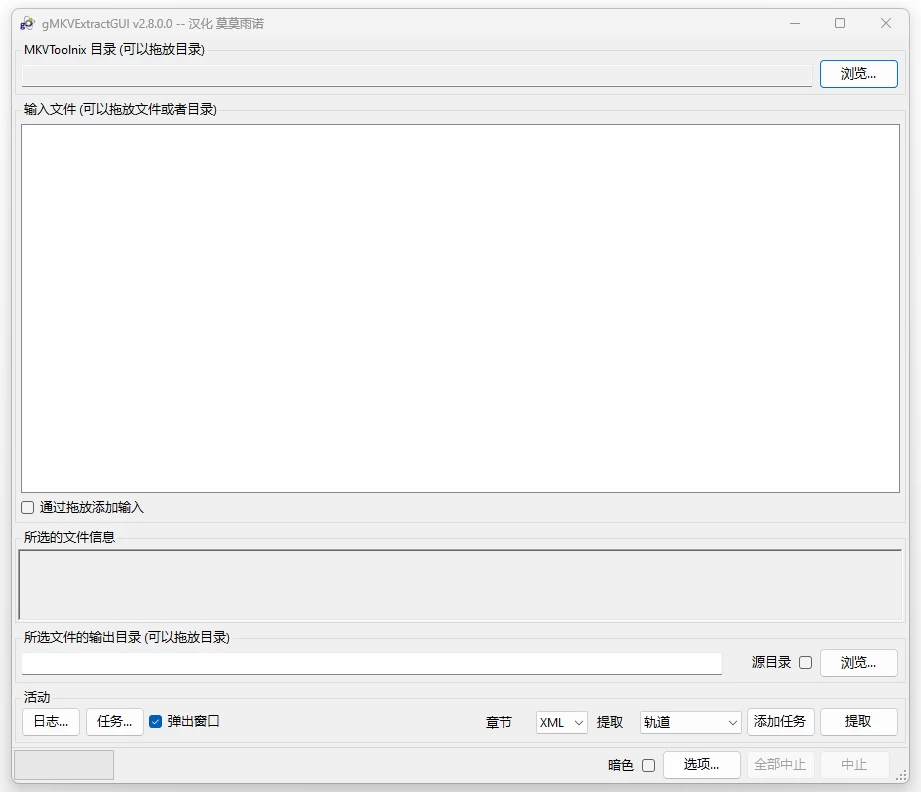The height and width of the screenshot is (792, 921).
Task: Minimize the gMKVExtractGUI window
Action: pos(794,23)
